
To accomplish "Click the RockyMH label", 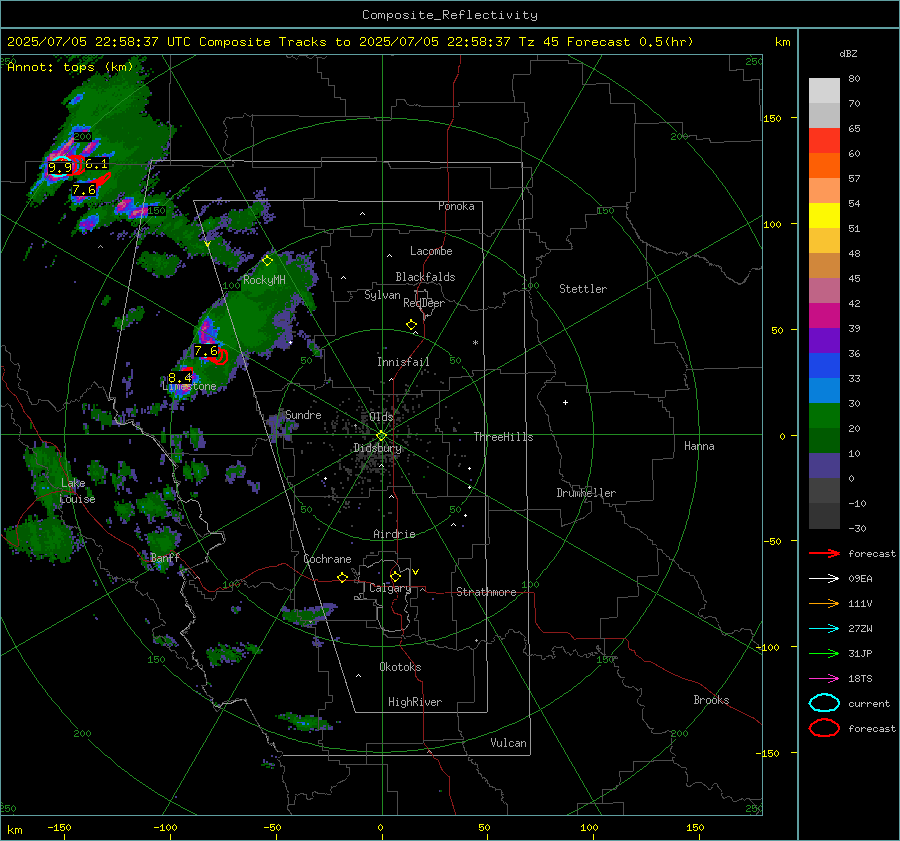I will click(x=264, y=280).
